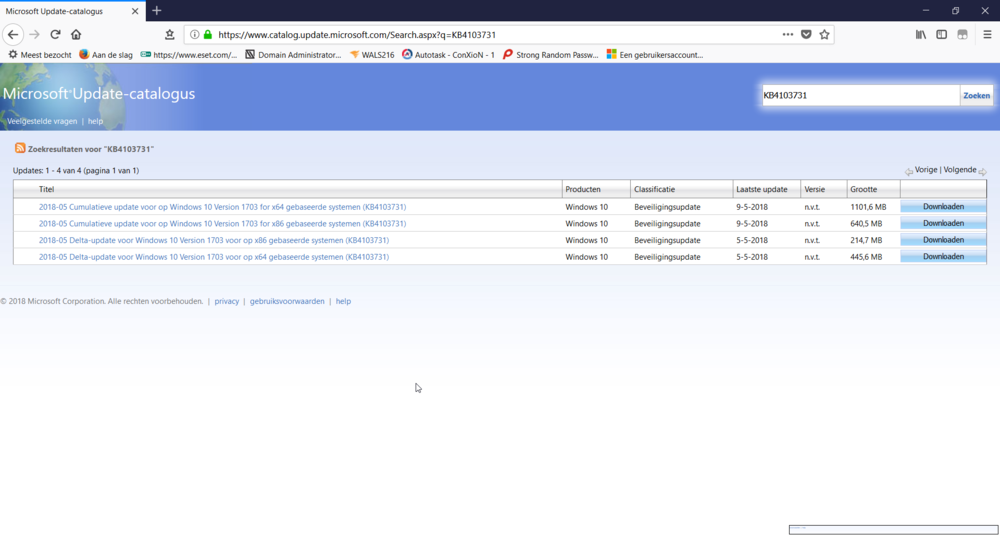Download the 640,5 MB update
The width and height of the screenshot is (1000, 536).
943,223
